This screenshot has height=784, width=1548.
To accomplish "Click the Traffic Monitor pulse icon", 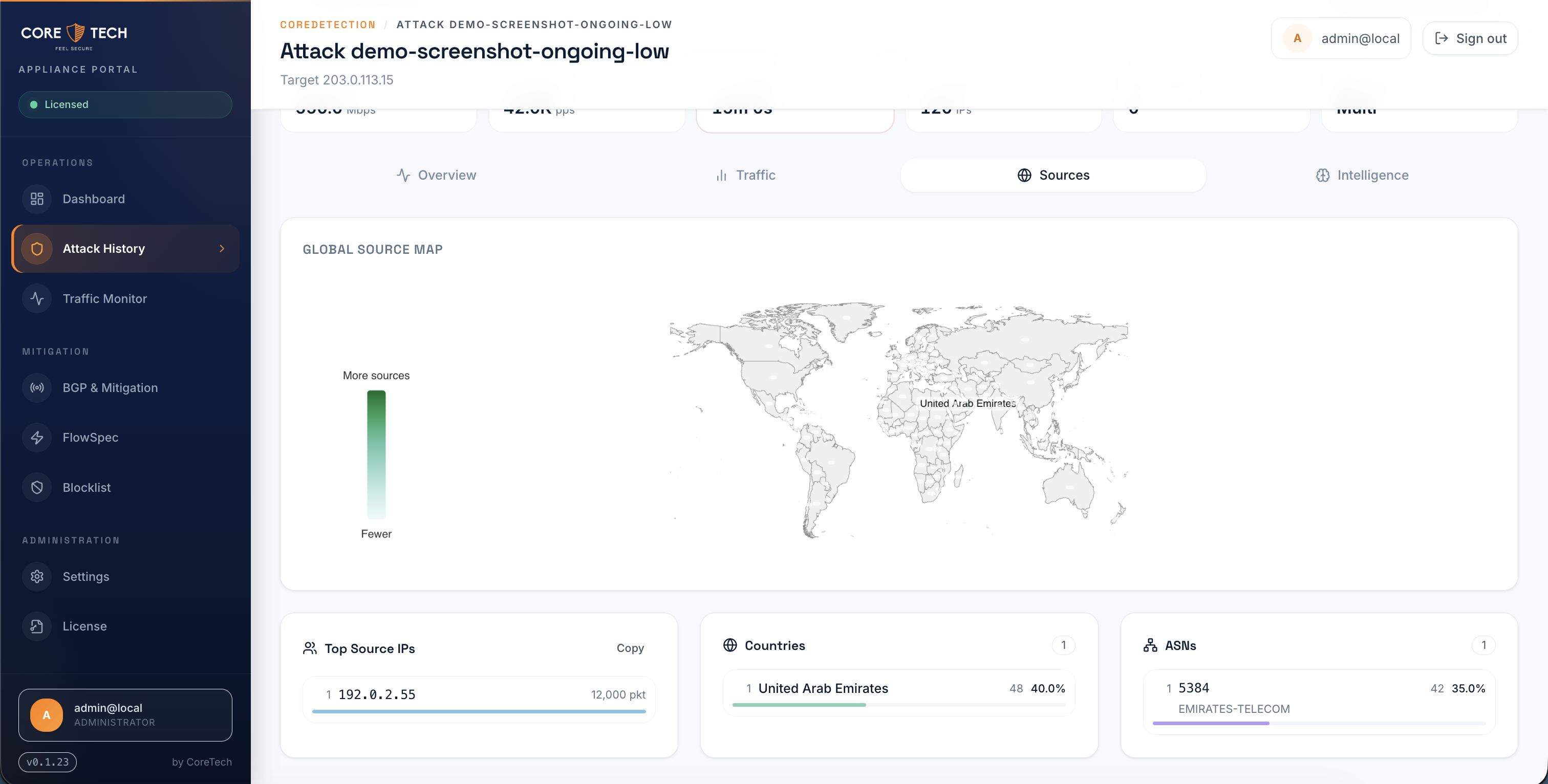I will click(x=37, y=298).
